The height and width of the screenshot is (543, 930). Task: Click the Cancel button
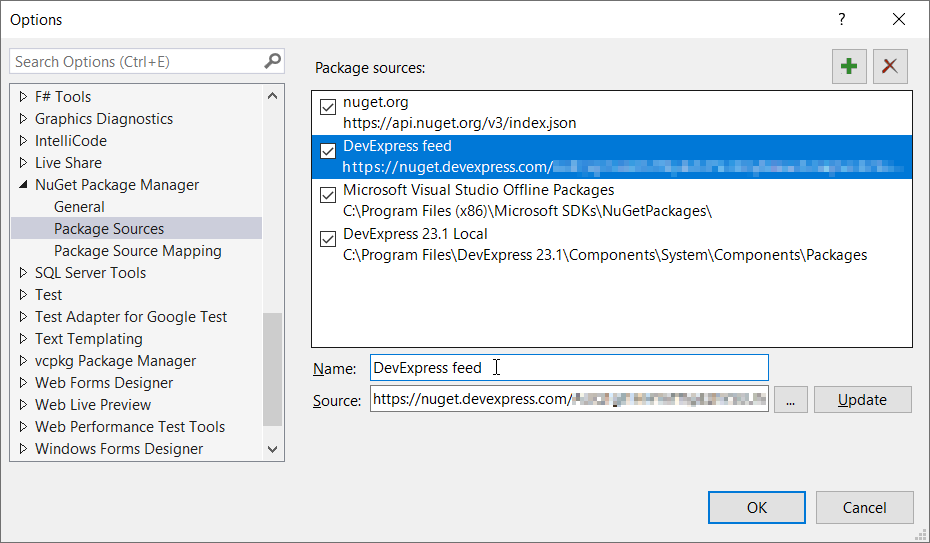[x=865, y=507]
